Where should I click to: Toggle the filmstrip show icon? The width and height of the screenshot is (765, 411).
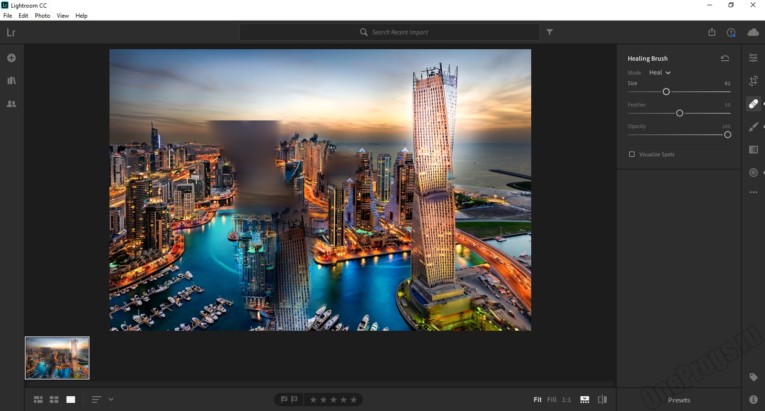pos(584,399)
